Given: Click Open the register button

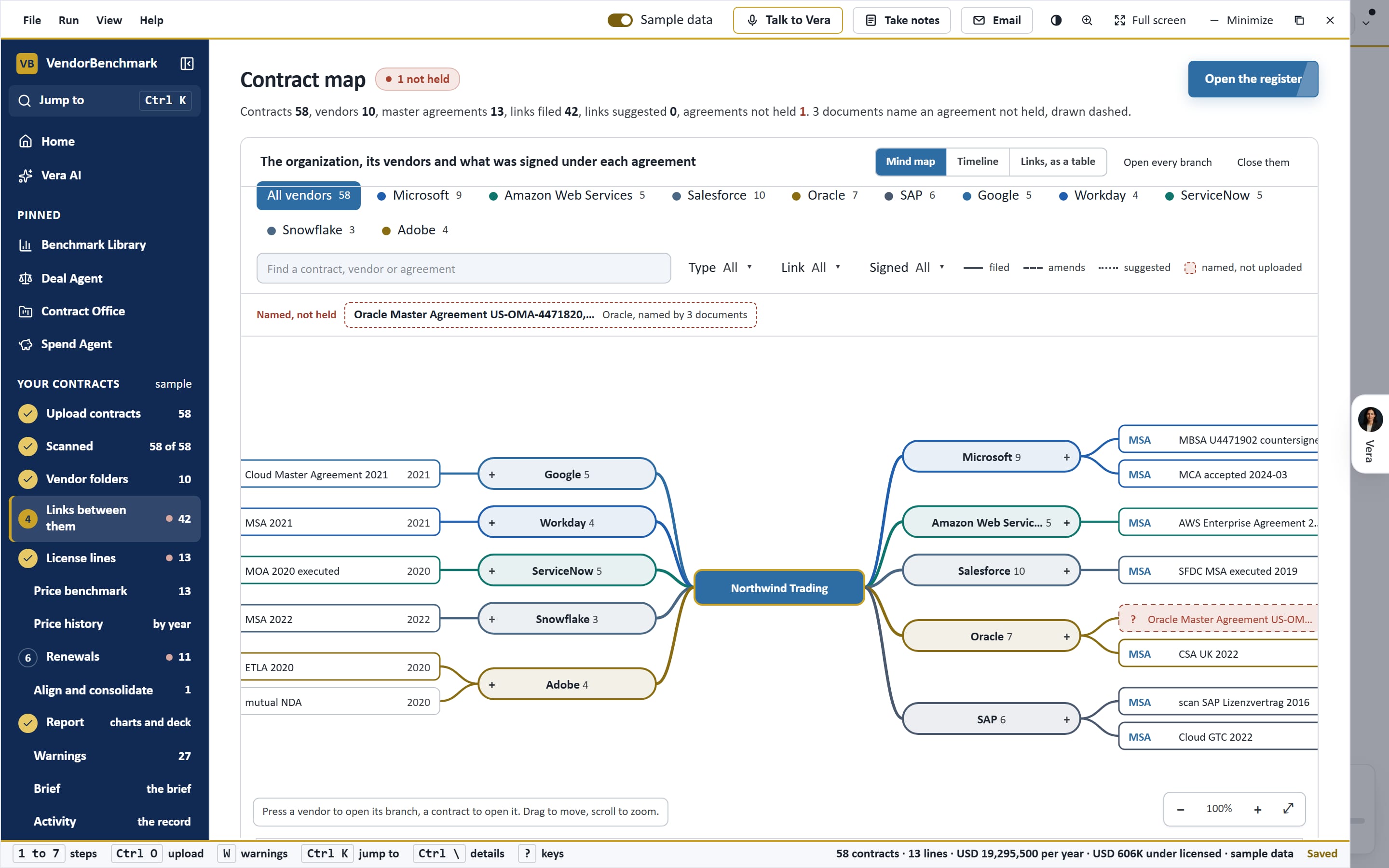Looking at the screenshot, I should pos(1253,79).
